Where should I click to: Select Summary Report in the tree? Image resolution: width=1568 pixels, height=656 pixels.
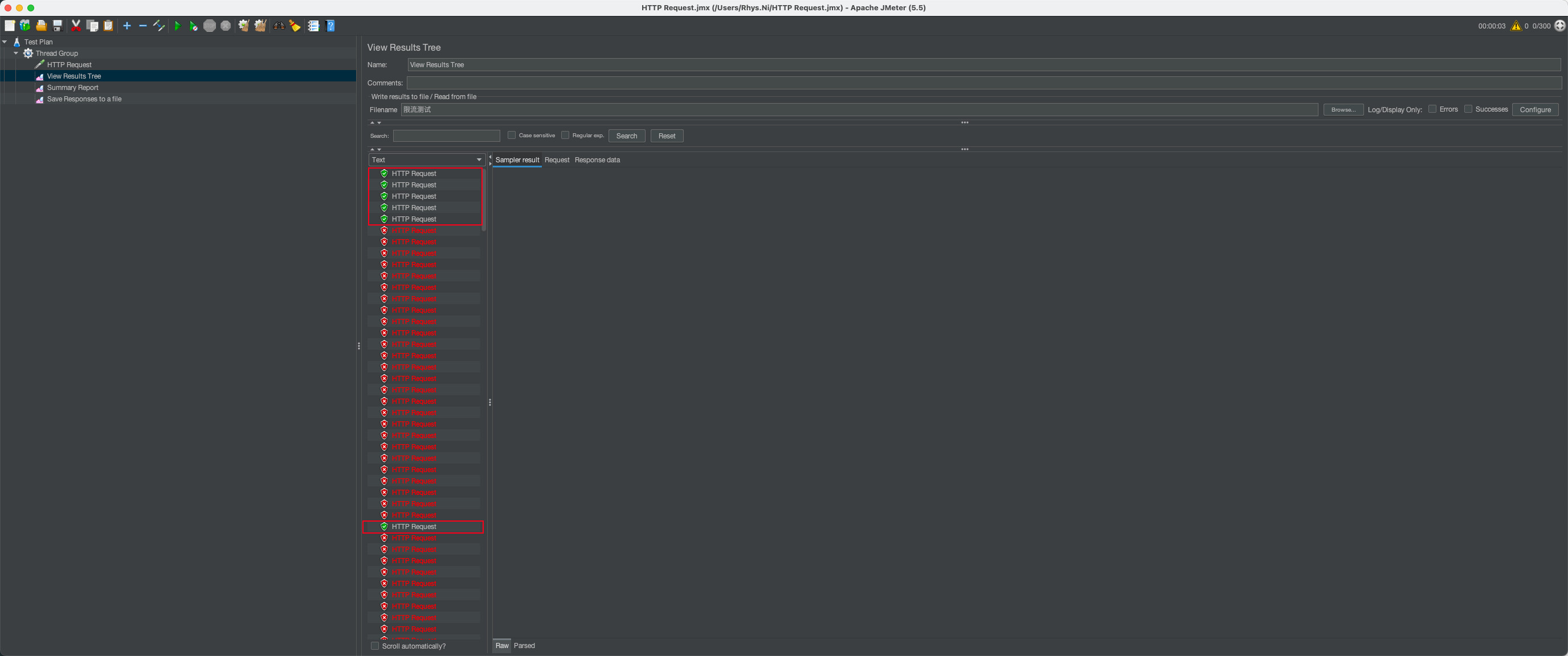[x=72, y=87]
